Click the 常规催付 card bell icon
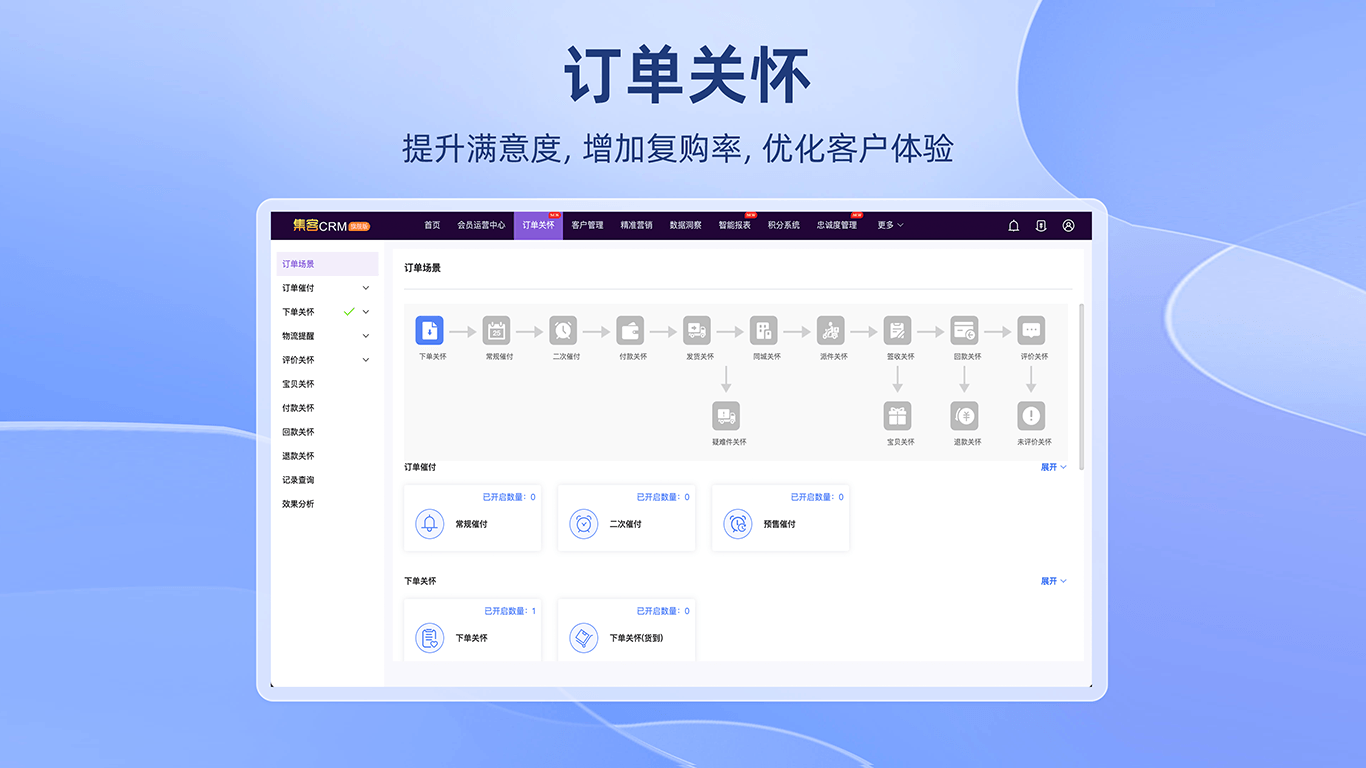 point(430,524)
